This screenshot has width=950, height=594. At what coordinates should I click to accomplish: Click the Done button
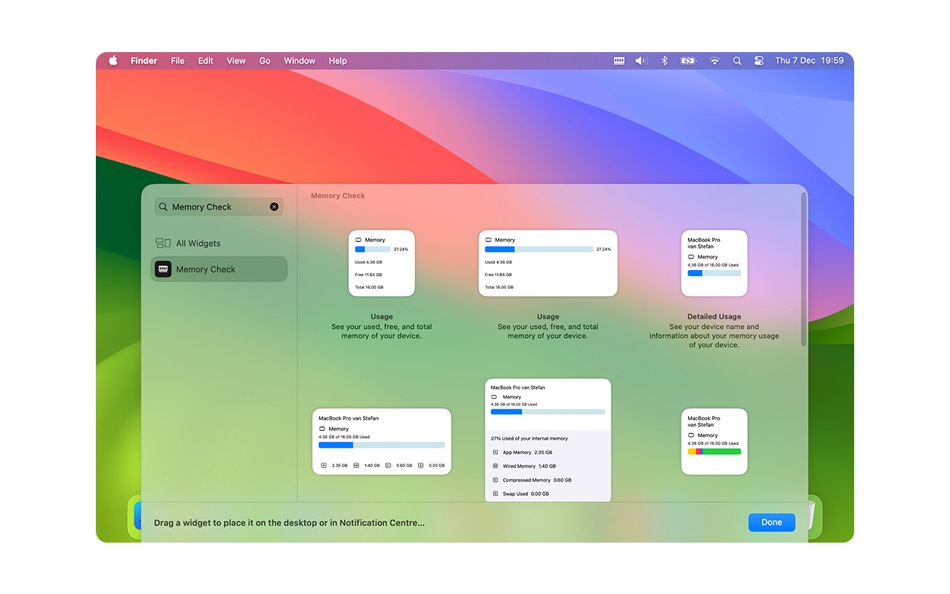pyautogui.click(x=771, y=522)
